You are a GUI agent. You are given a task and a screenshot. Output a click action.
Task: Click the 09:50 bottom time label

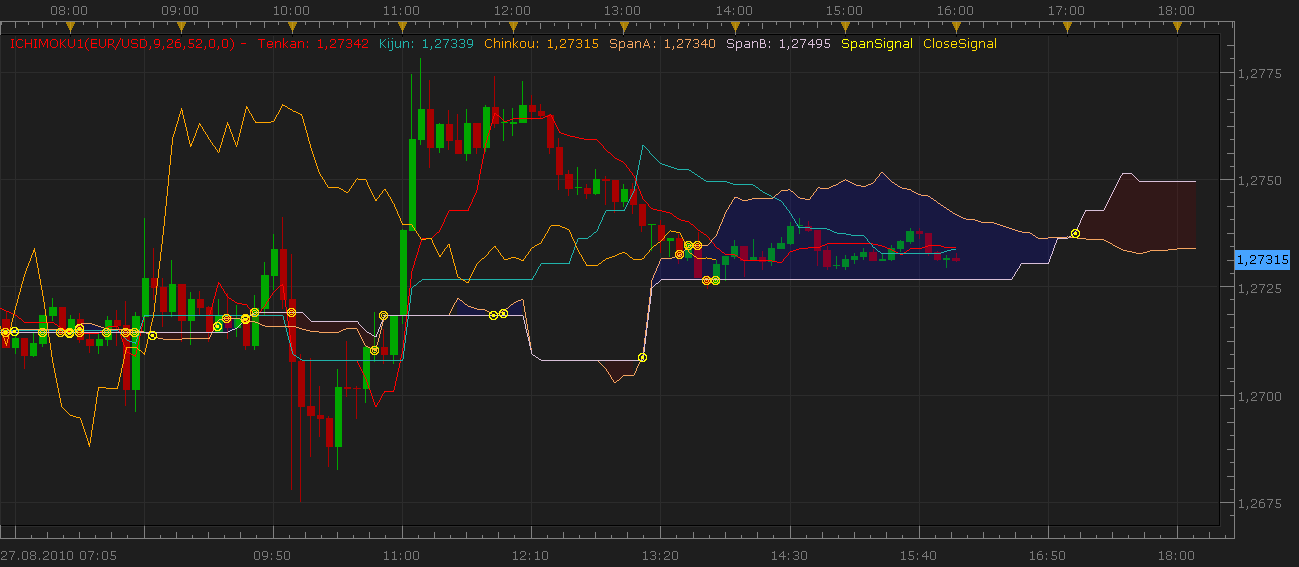click(x=272, y=554)
